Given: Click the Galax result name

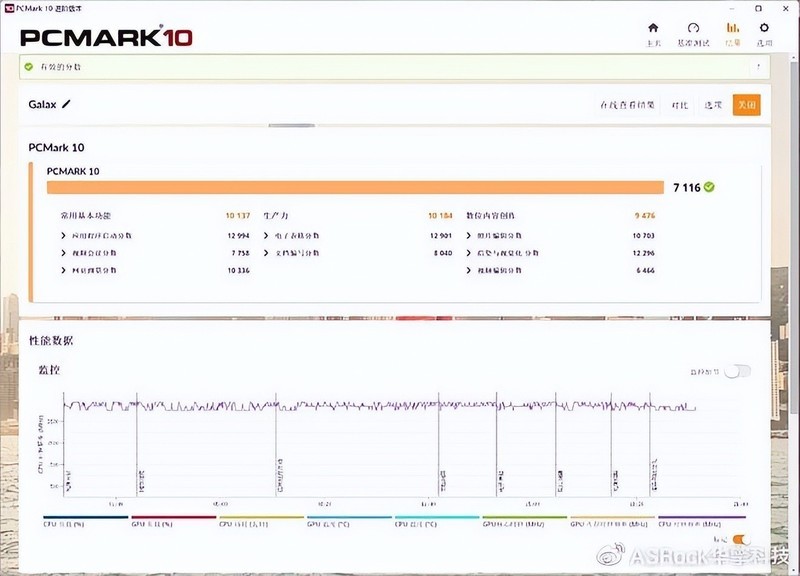Looking at the screenshot, I should click(42, 104).
